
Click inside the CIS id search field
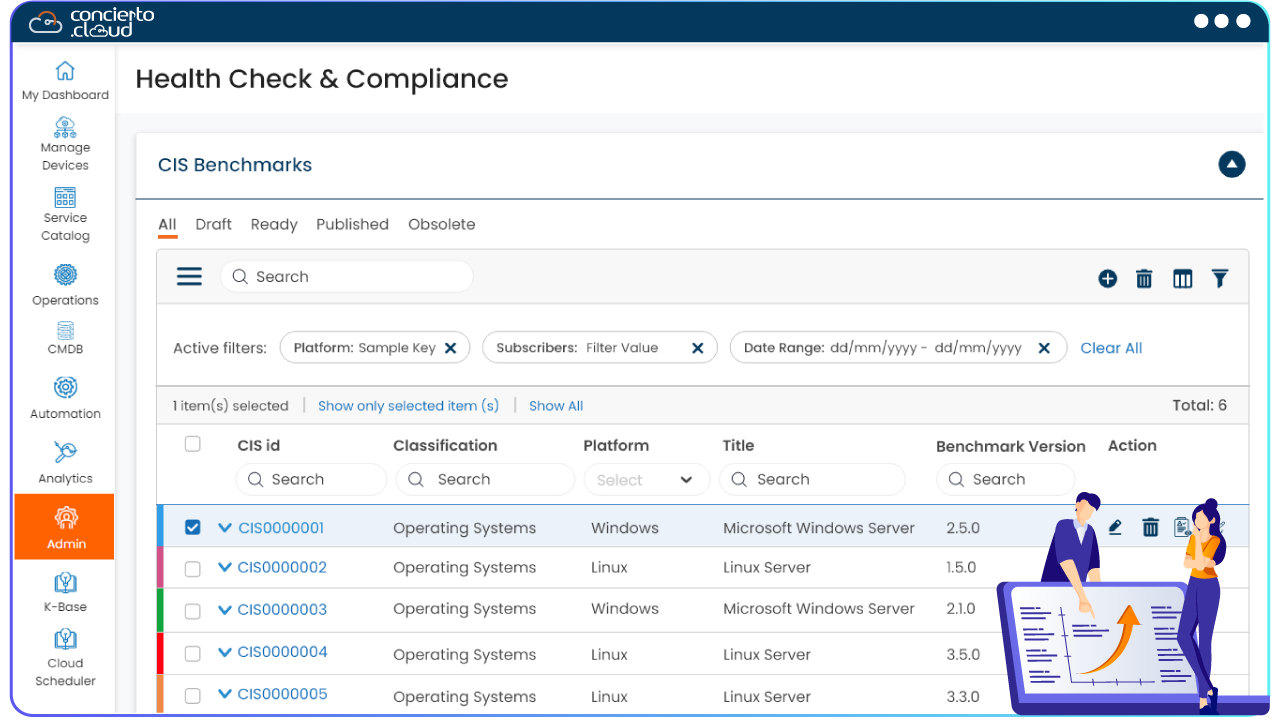(311, 479)
